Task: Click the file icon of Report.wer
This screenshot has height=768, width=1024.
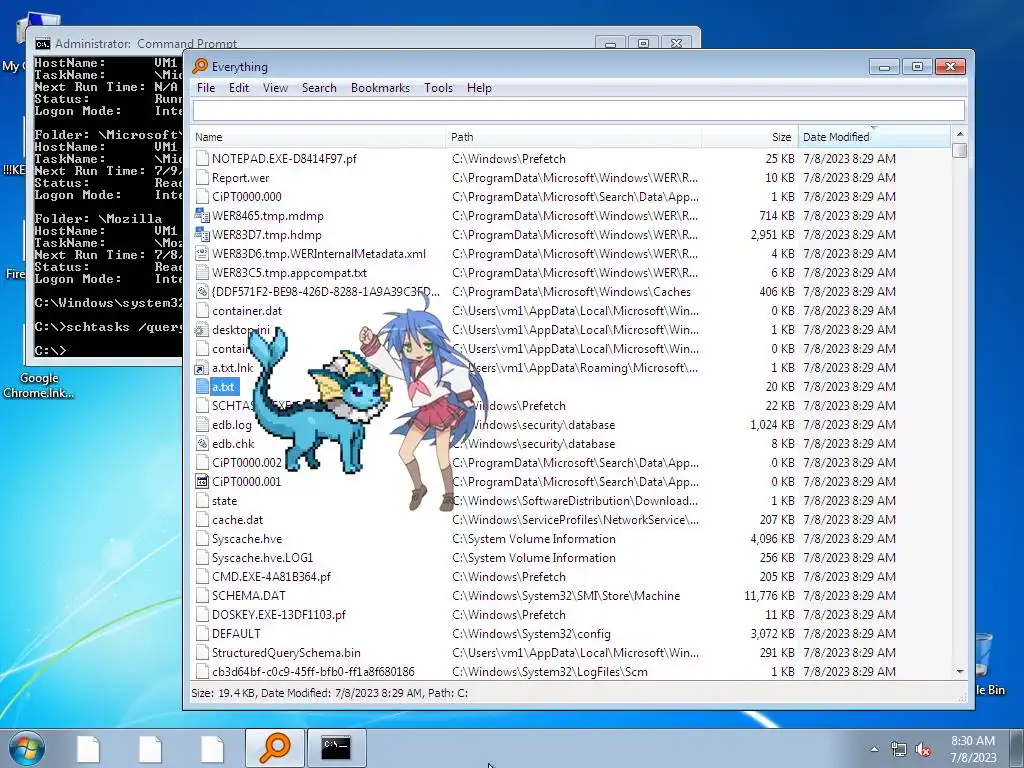Action: click(x=202, y=178)
